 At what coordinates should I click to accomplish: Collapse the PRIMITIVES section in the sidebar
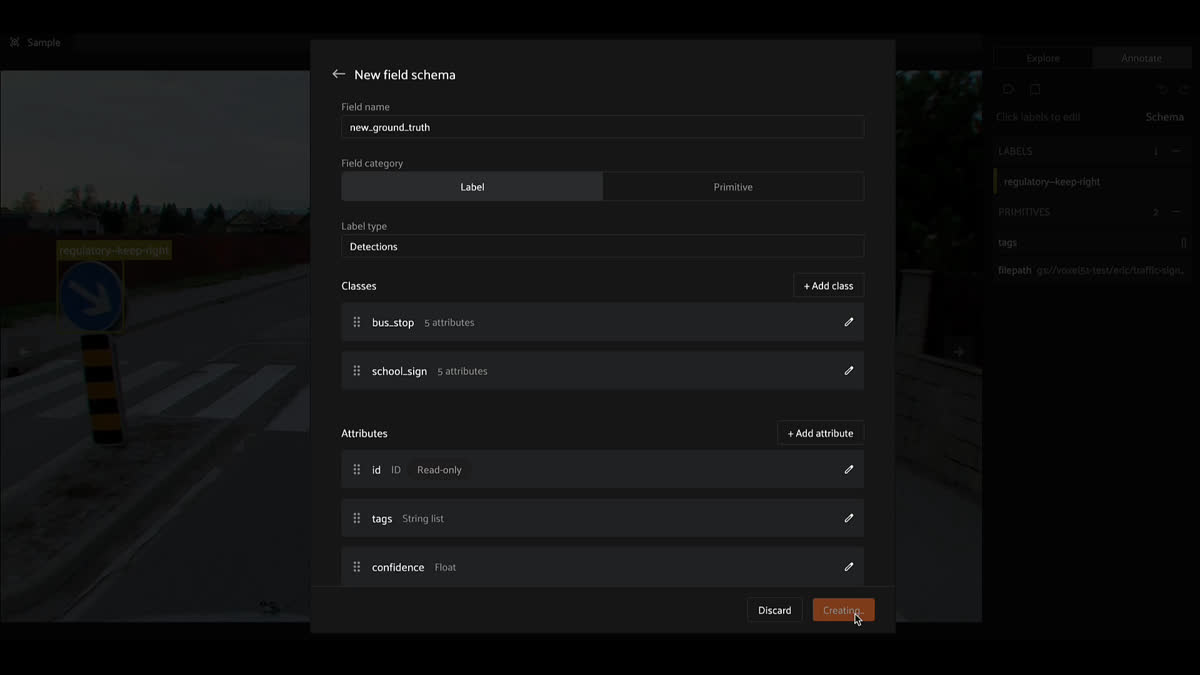(x=1176, y=212)
